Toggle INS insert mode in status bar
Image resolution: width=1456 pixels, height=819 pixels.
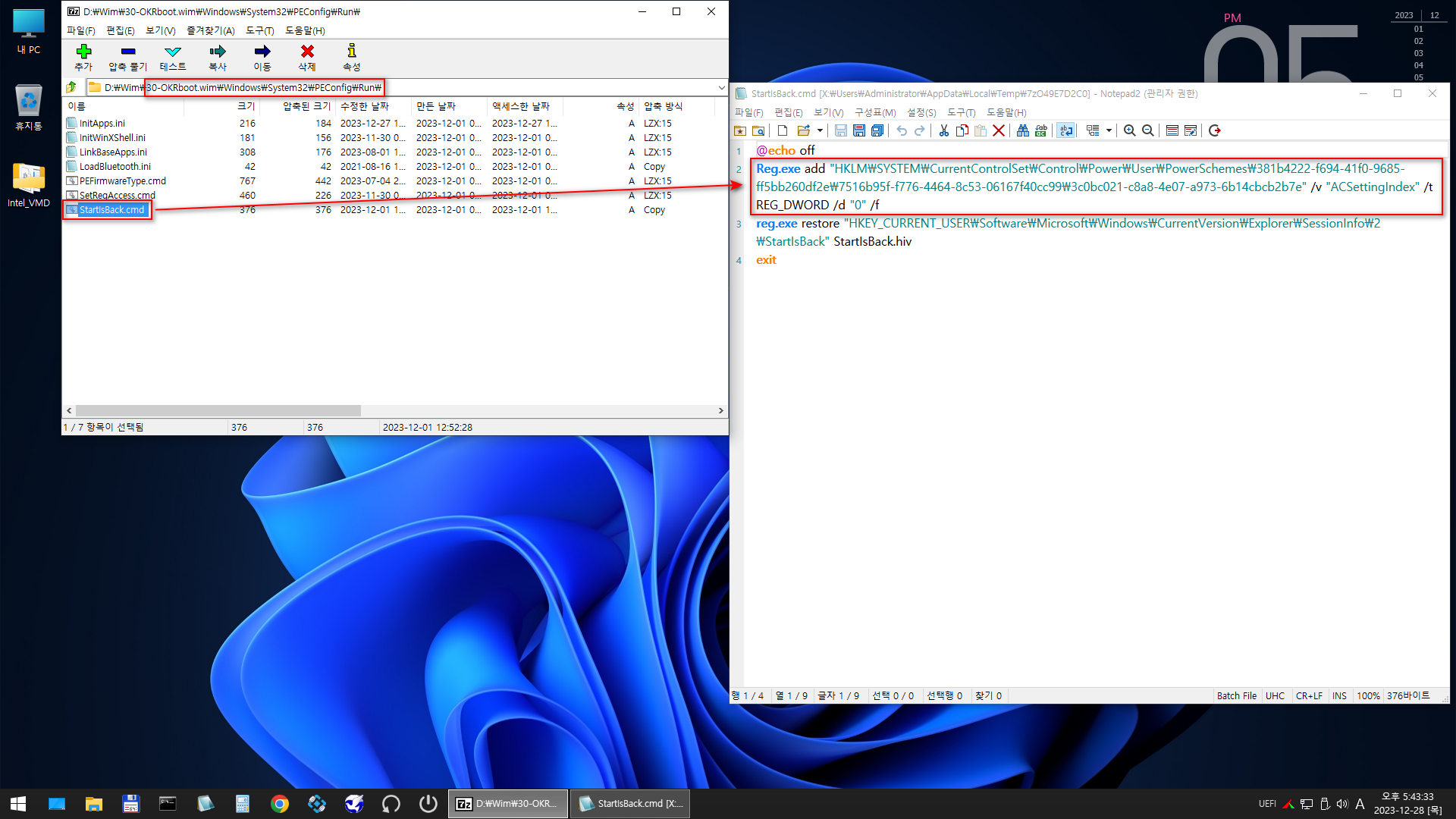pyautogui.click(x=1340, y=695)
